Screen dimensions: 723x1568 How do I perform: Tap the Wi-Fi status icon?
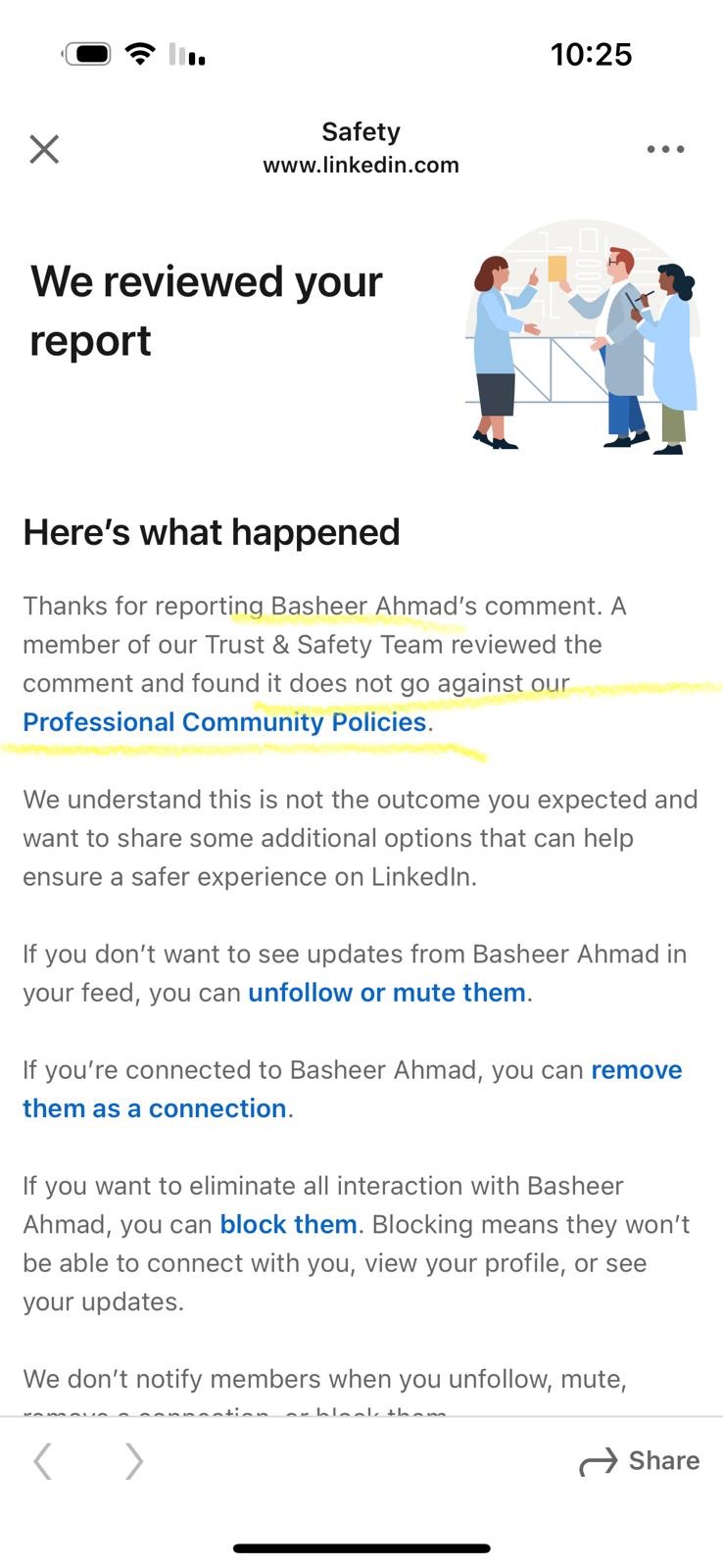(x=141, y=54)
